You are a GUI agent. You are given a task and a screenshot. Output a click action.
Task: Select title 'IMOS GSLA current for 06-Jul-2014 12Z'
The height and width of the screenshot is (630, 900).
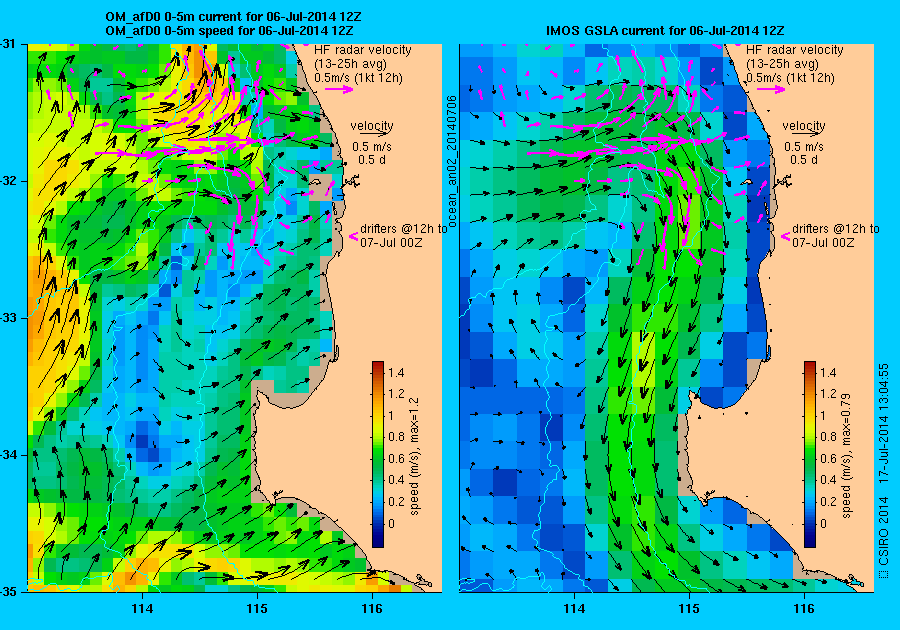coord(665,30)
